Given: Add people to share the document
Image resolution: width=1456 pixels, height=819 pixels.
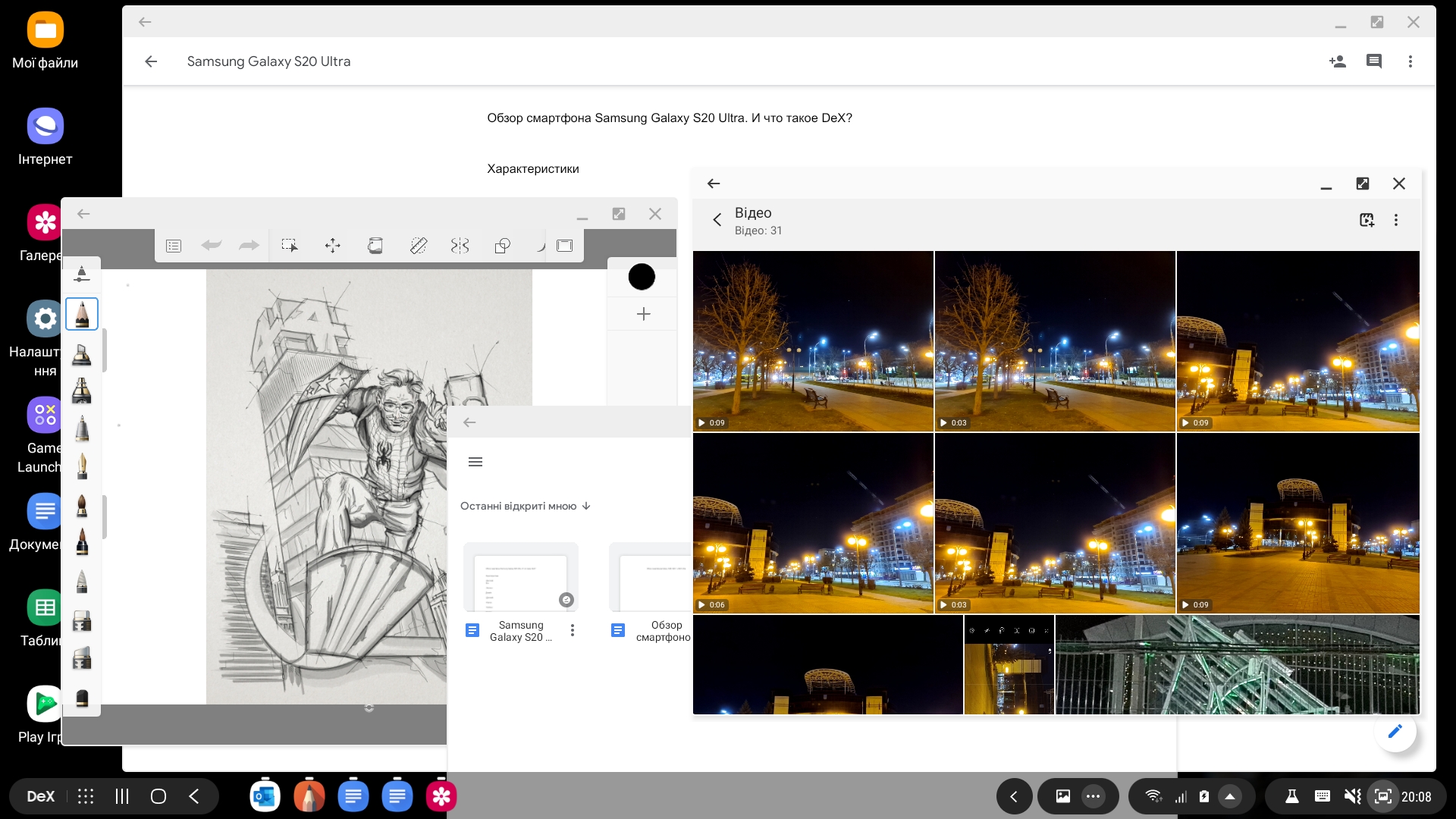Looking at the screenshot, I should coord(1337,61).
